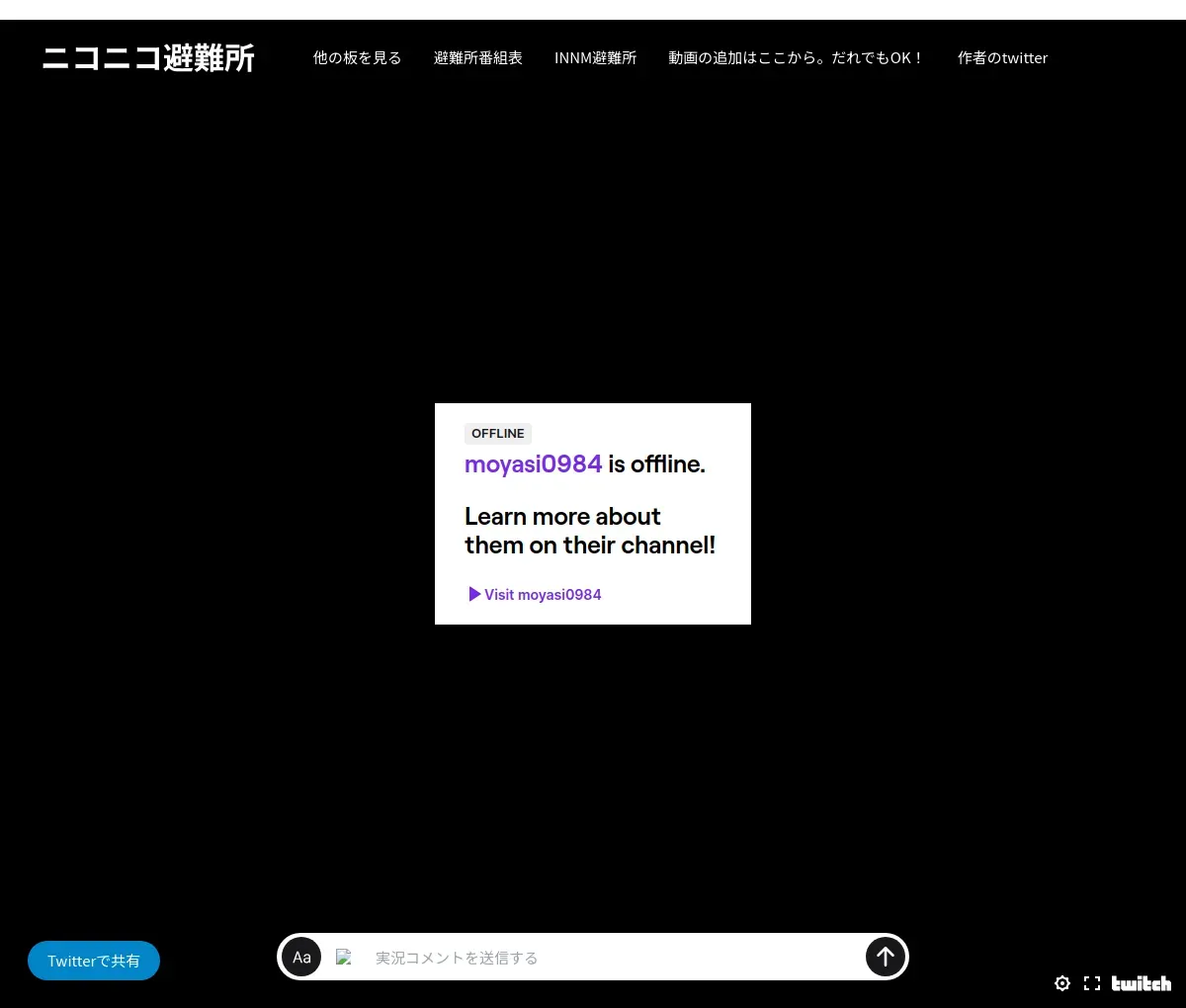The height and width of the screenshot is (1008, 1186).
Task: Open the 他の板を見る menu item
Action: [358, 58]
